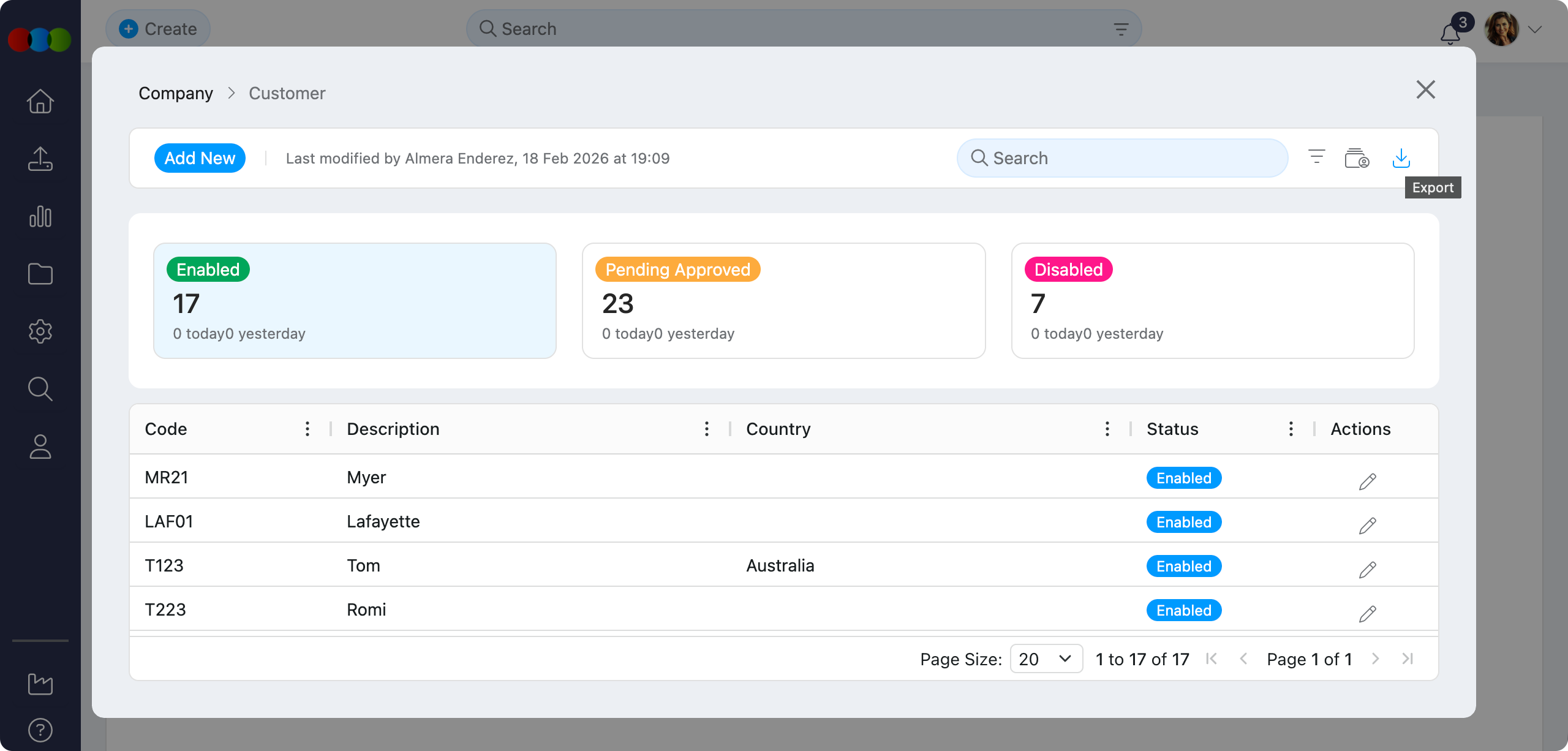Screen dimensions: 1568x751
Task: Open notifications bell icon
Action: pyautogui.click(x=1450, y=33)
